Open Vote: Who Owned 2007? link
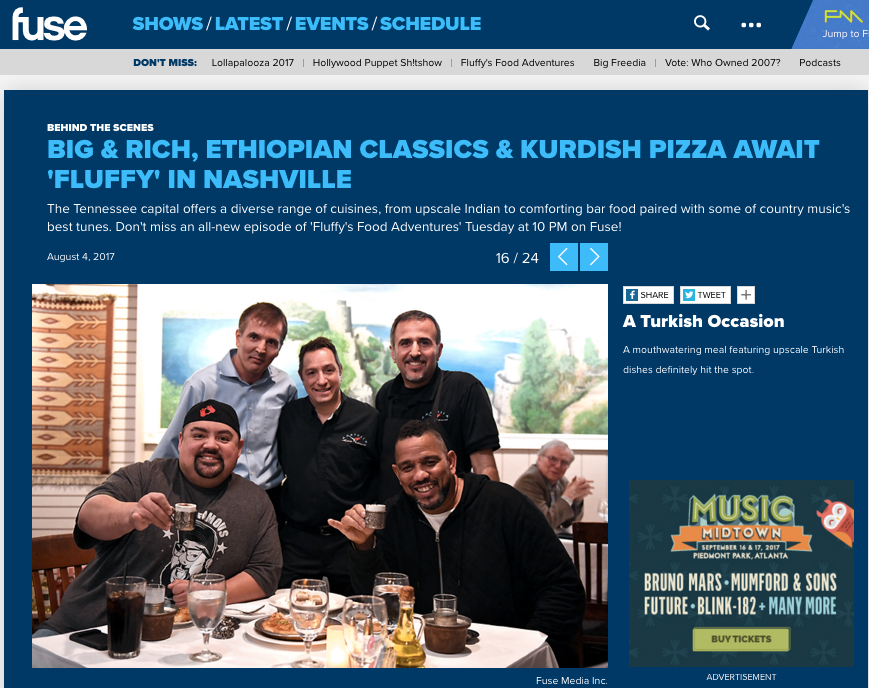Screen dimensions: 869x688 (x=723, y=63)
